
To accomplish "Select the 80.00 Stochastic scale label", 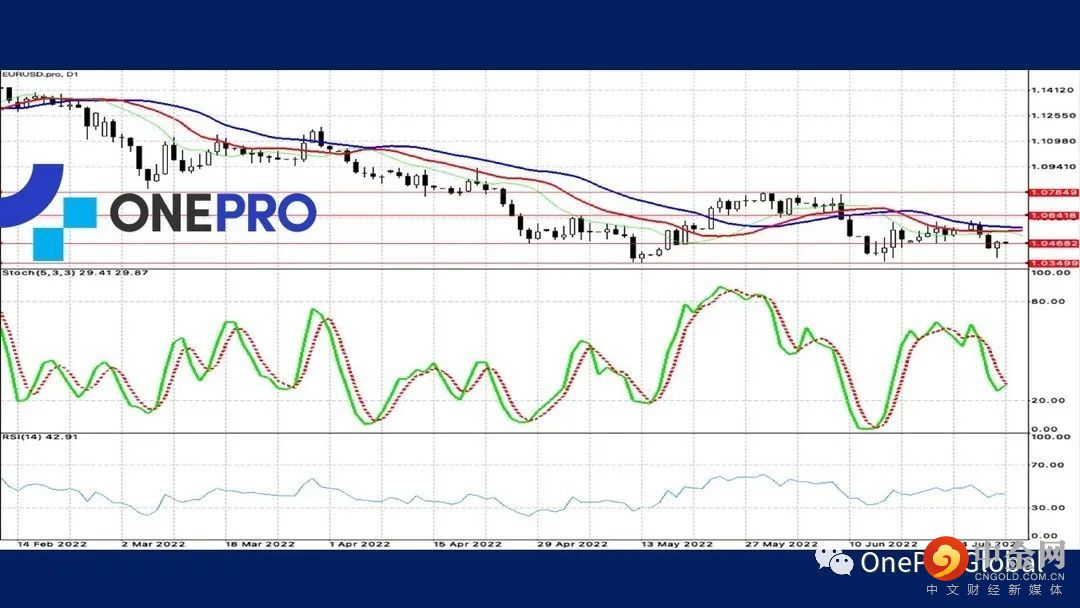I will click(1047, 302).
